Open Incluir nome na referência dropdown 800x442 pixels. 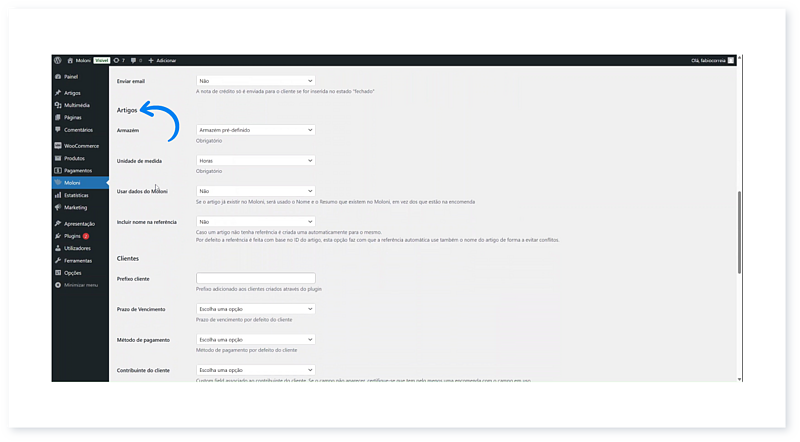pos(255,222)
